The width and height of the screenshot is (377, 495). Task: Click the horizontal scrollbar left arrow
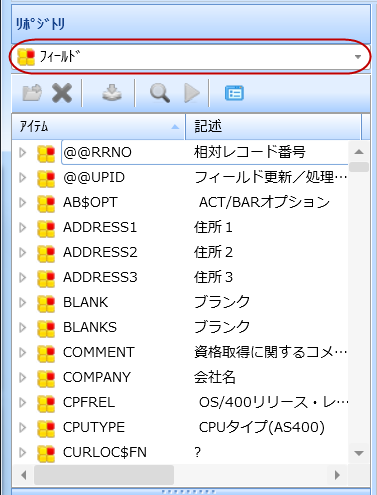pos(23,475)
